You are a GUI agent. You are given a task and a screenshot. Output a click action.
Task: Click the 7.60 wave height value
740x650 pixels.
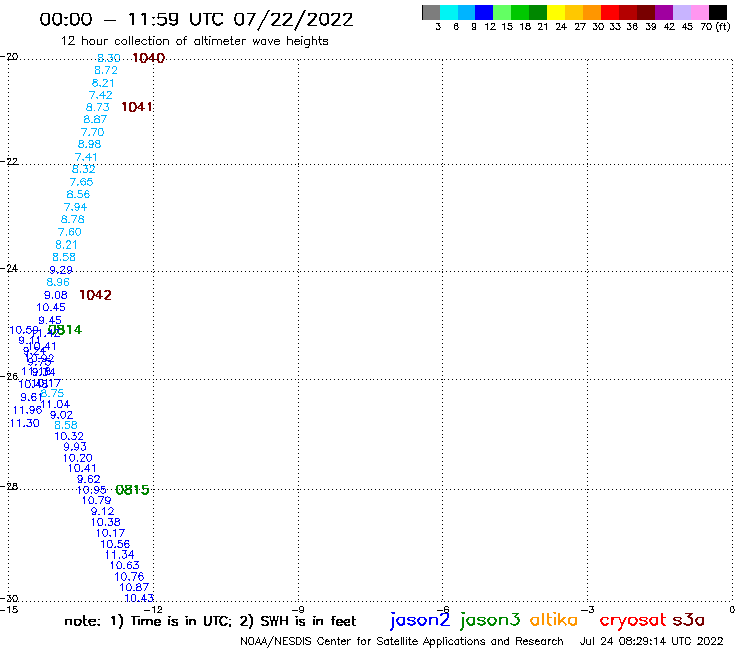70,232
